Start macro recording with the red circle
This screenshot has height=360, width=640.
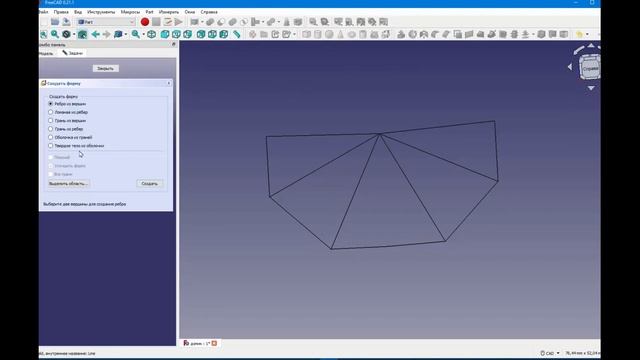(x=144, y=22)
